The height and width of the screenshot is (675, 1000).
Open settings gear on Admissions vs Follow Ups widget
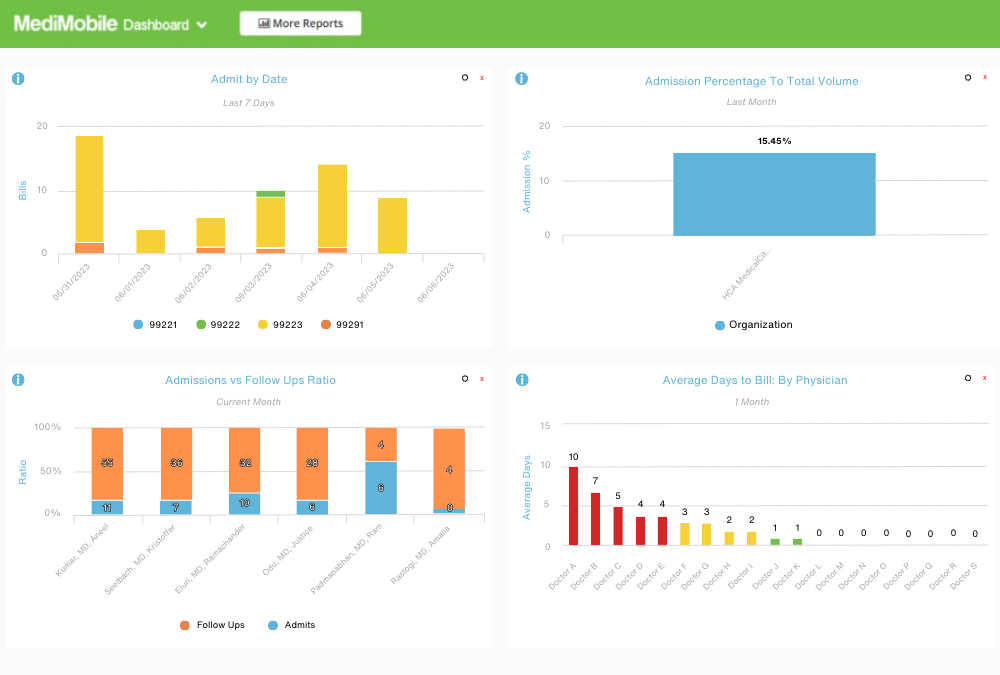tap(464, 378)
